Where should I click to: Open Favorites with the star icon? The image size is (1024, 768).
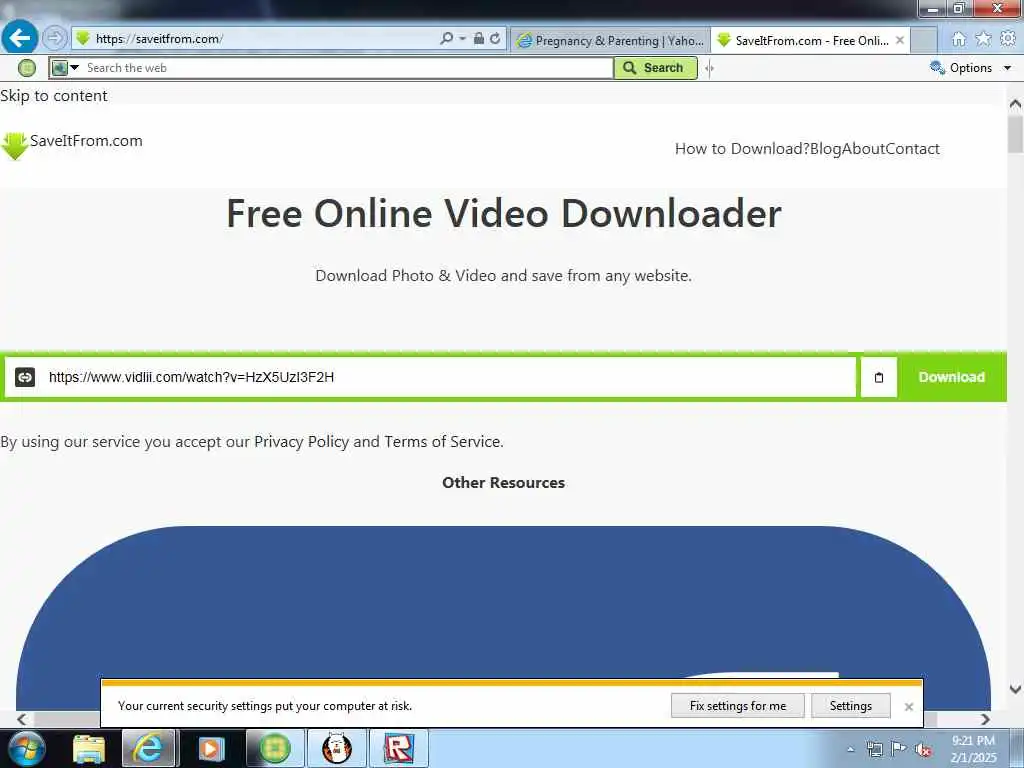(x=984, y=39)
